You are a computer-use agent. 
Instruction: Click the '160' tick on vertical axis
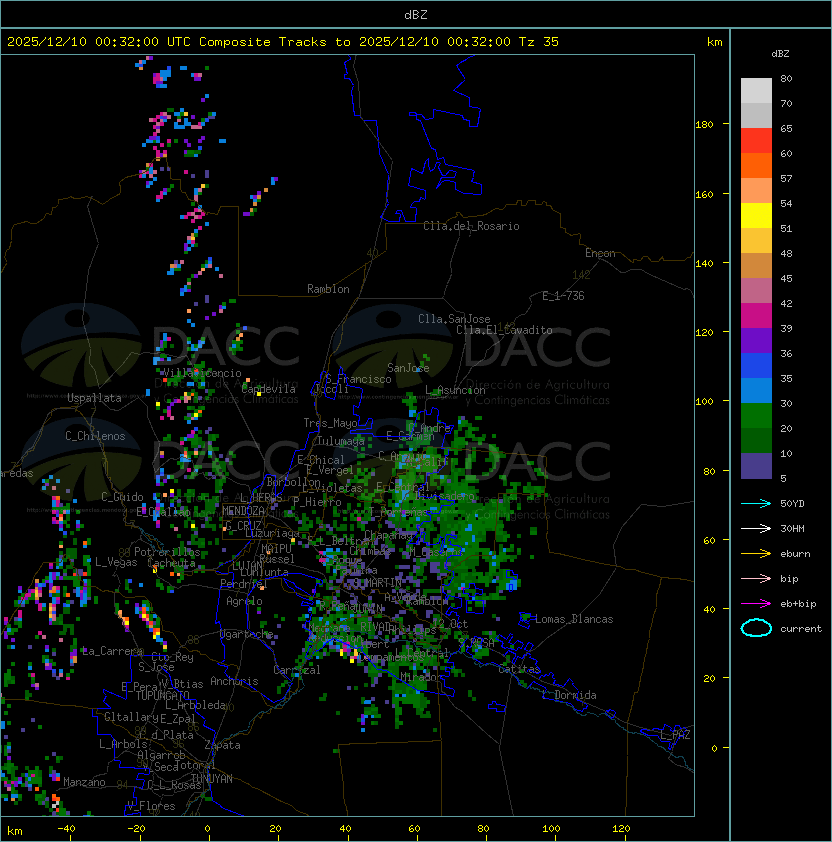click(x=704, y=194)
